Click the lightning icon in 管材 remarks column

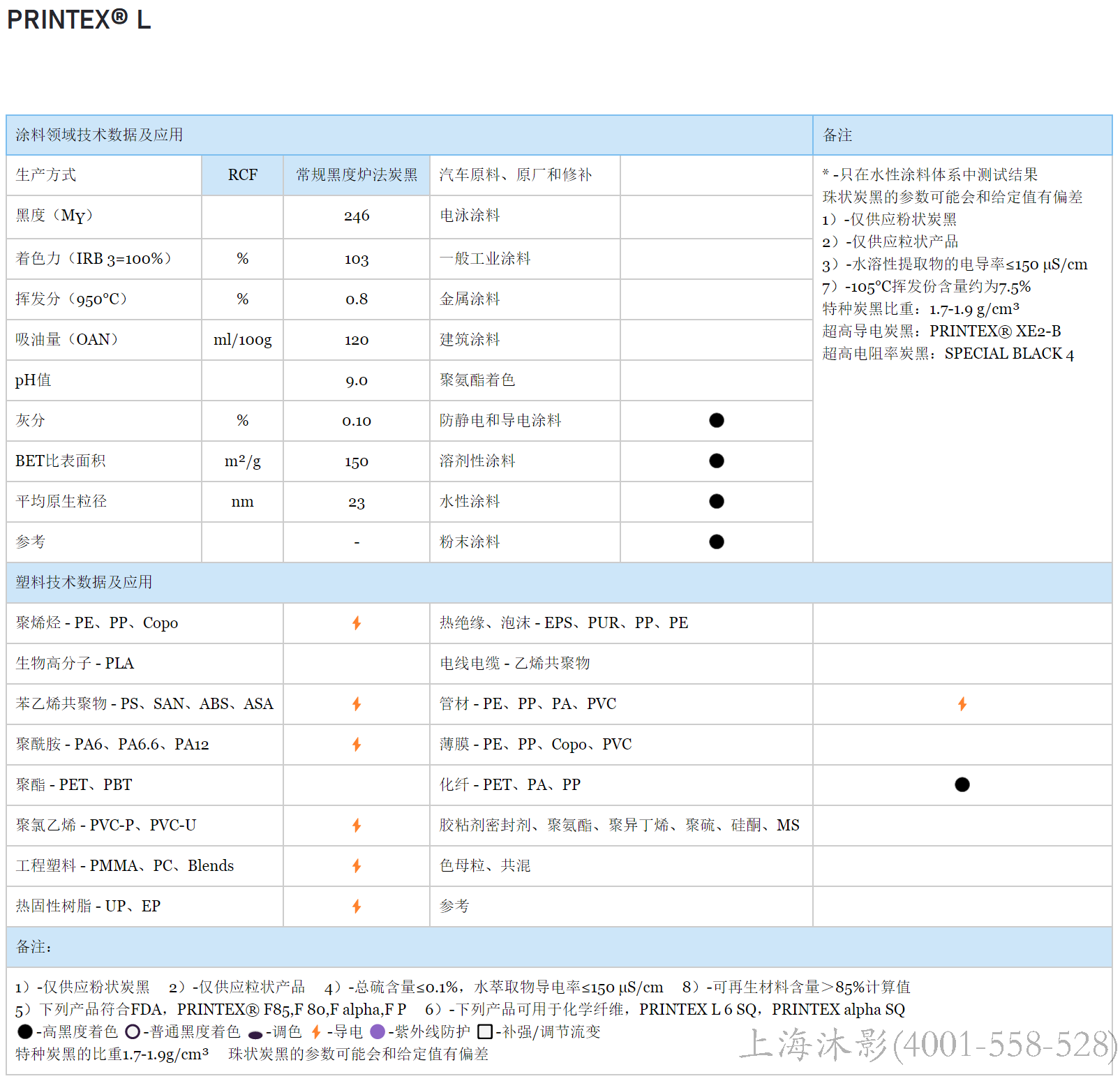(x=962, y=704)
